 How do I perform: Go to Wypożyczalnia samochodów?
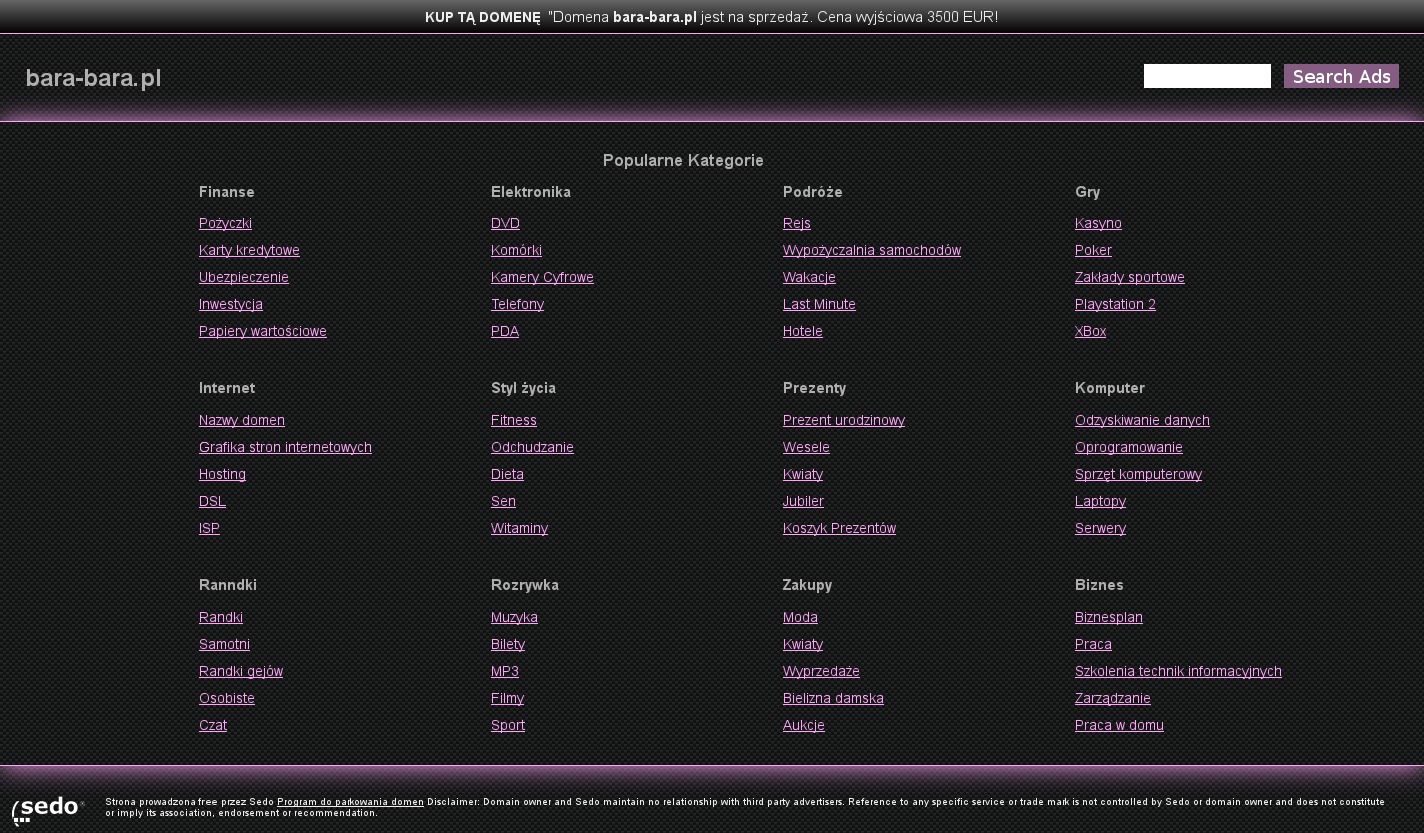point(871,250)
